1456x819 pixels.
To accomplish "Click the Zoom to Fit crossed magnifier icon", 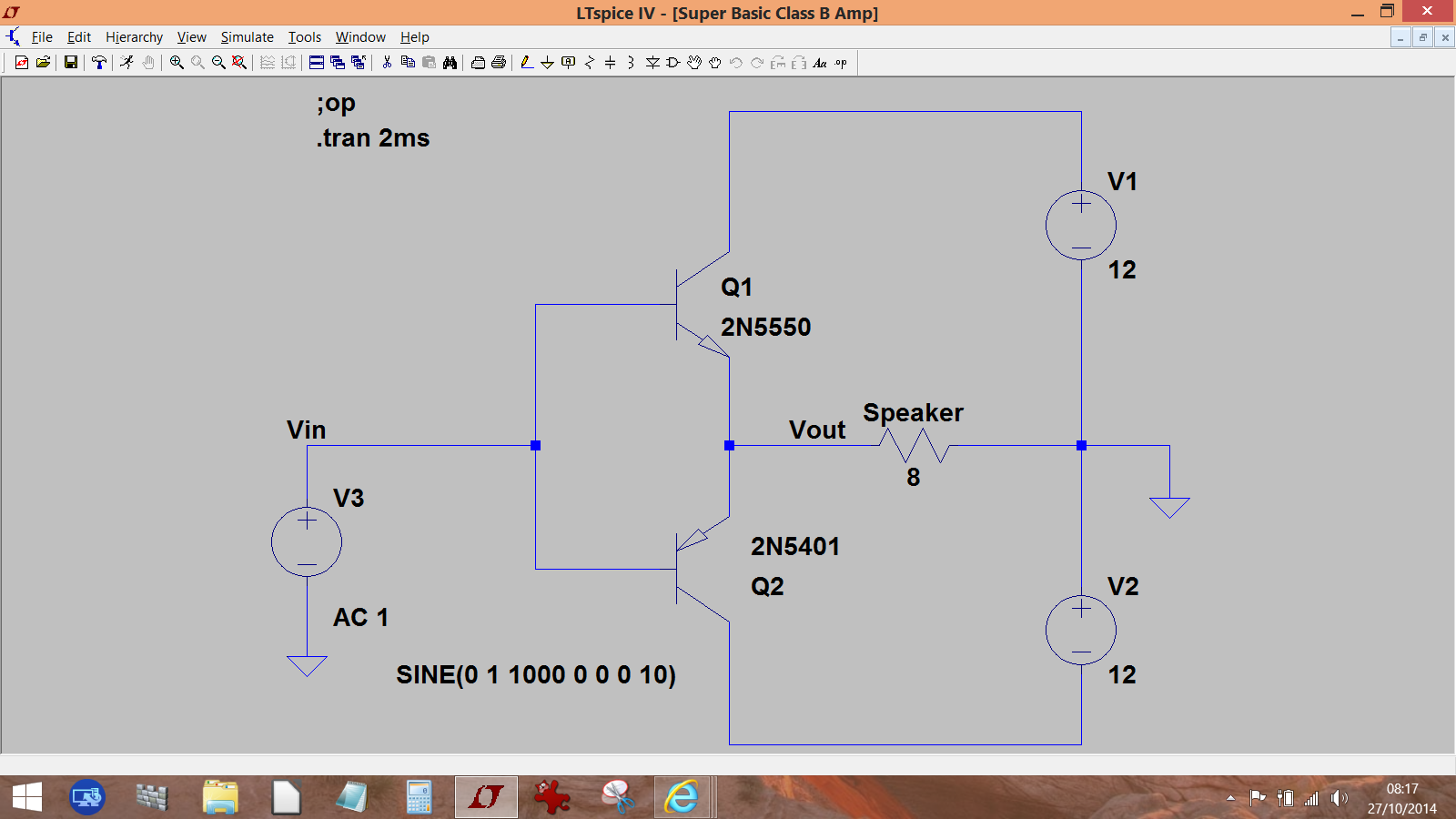I will tap(239, 63).
